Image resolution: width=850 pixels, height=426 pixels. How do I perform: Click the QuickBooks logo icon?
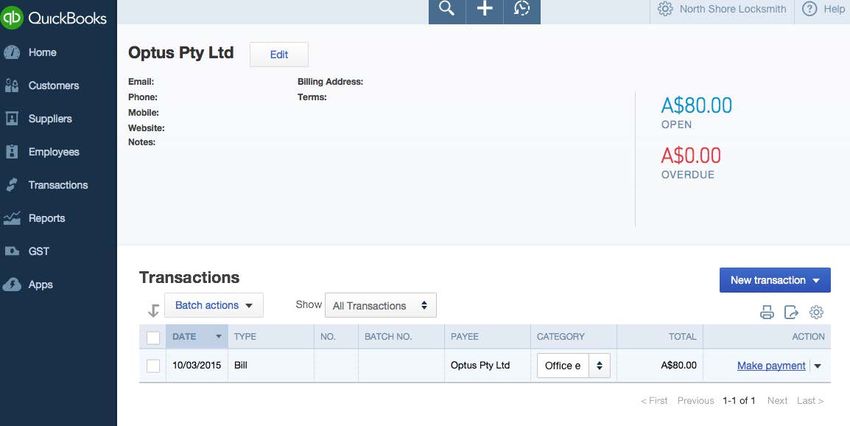pos(12,17)
